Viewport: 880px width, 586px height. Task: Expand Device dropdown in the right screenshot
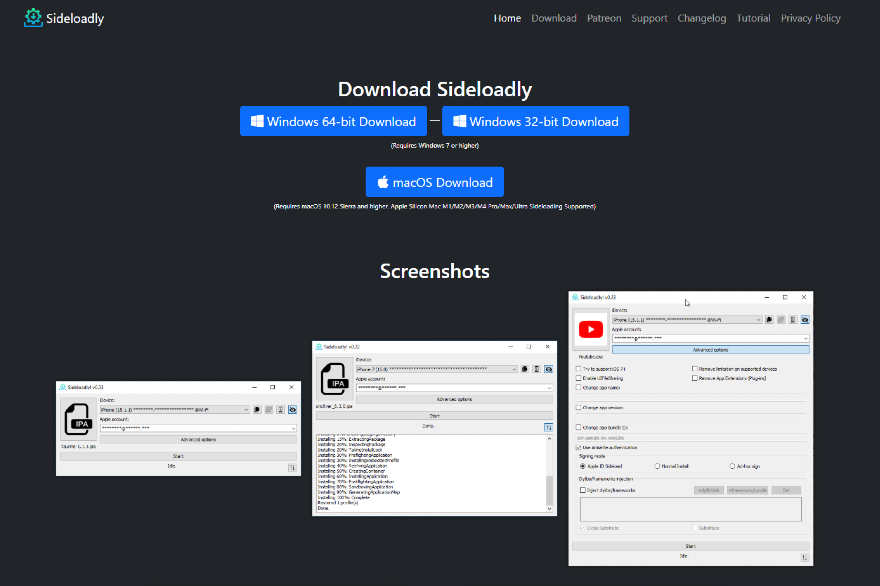point(758,320)
